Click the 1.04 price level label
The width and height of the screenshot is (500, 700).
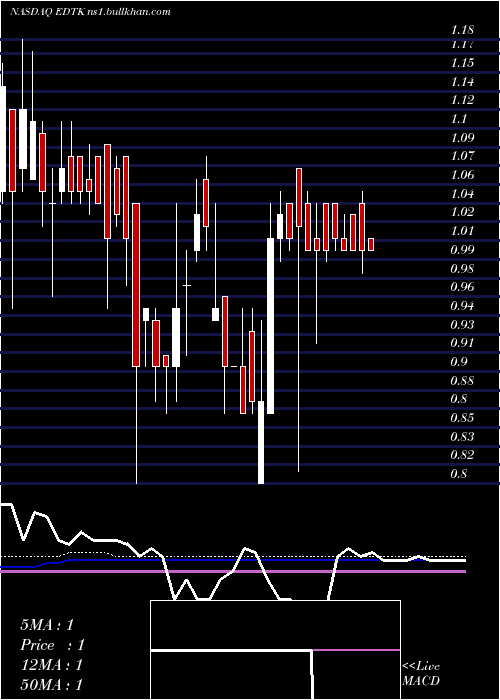tap(462, 194)
